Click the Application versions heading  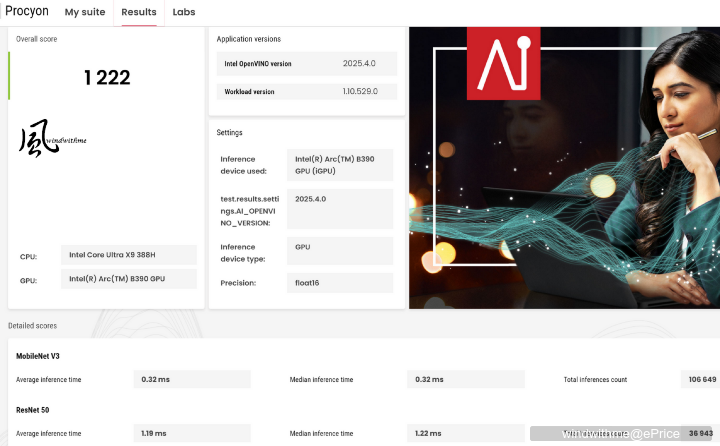248,39
